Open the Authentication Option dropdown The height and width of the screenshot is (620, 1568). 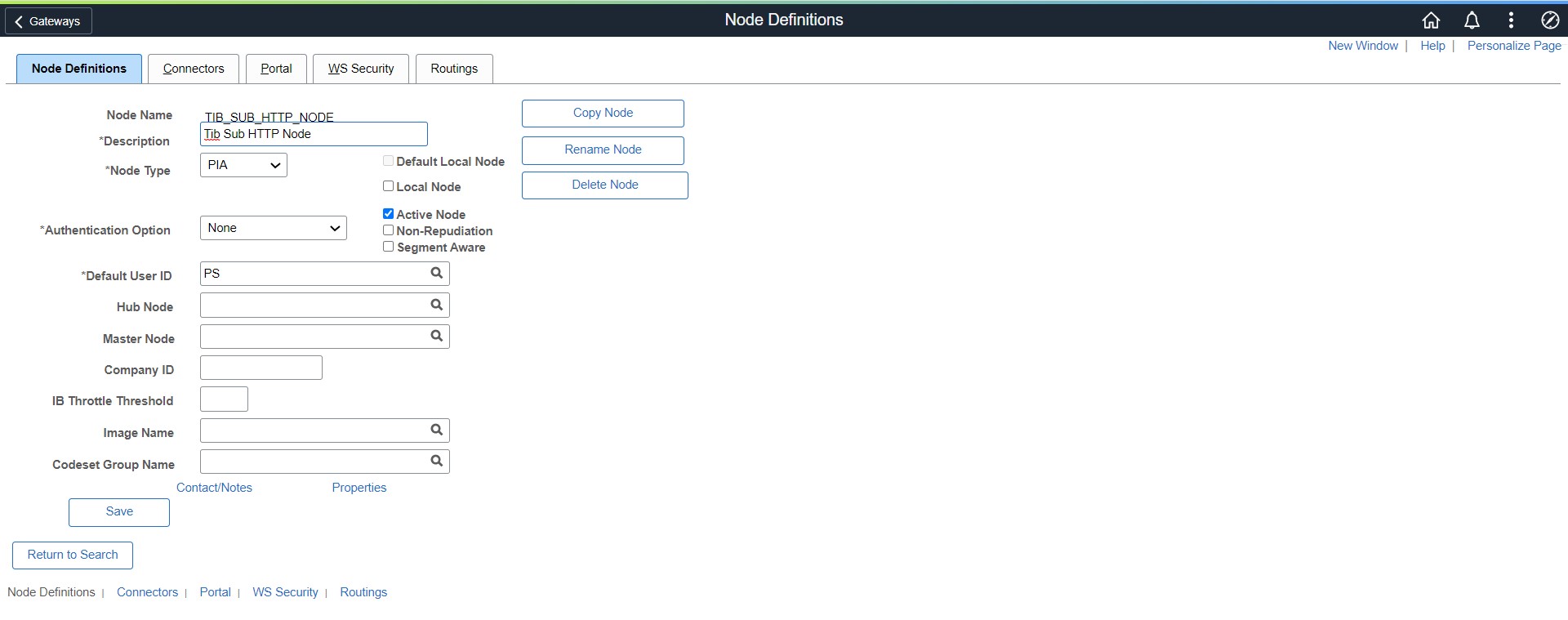pyautogui.click(x=274, y=228)
